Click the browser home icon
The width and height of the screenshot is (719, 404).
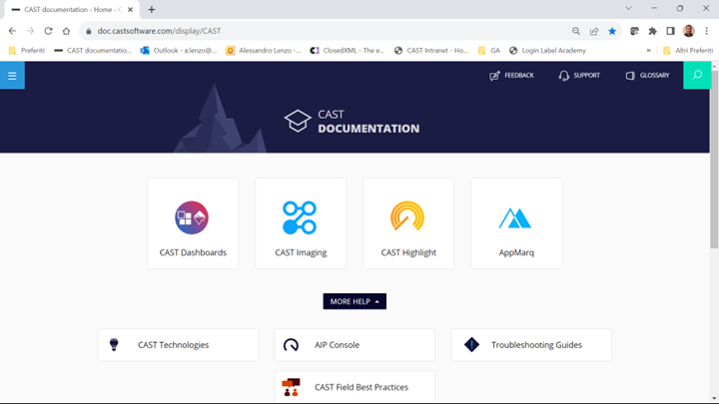[66, 31]
